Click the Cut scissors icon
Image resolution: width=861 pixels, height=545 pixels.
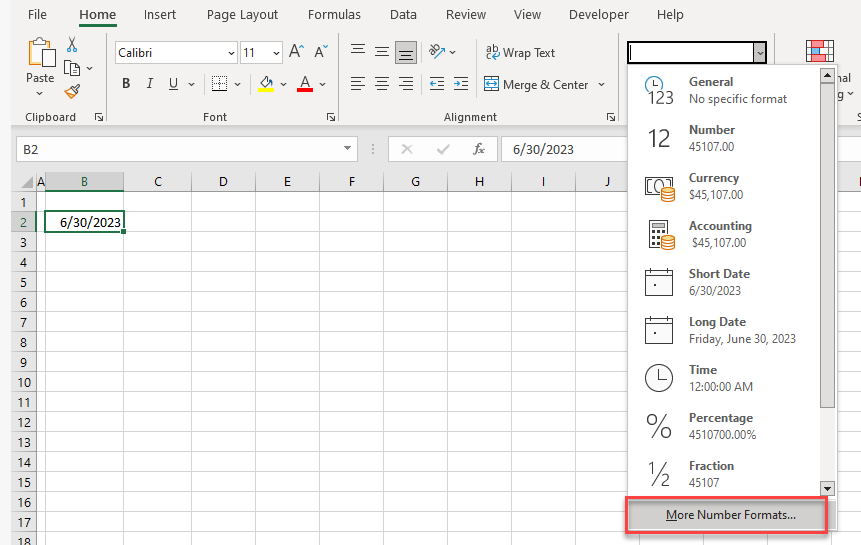tap(72, 44)
